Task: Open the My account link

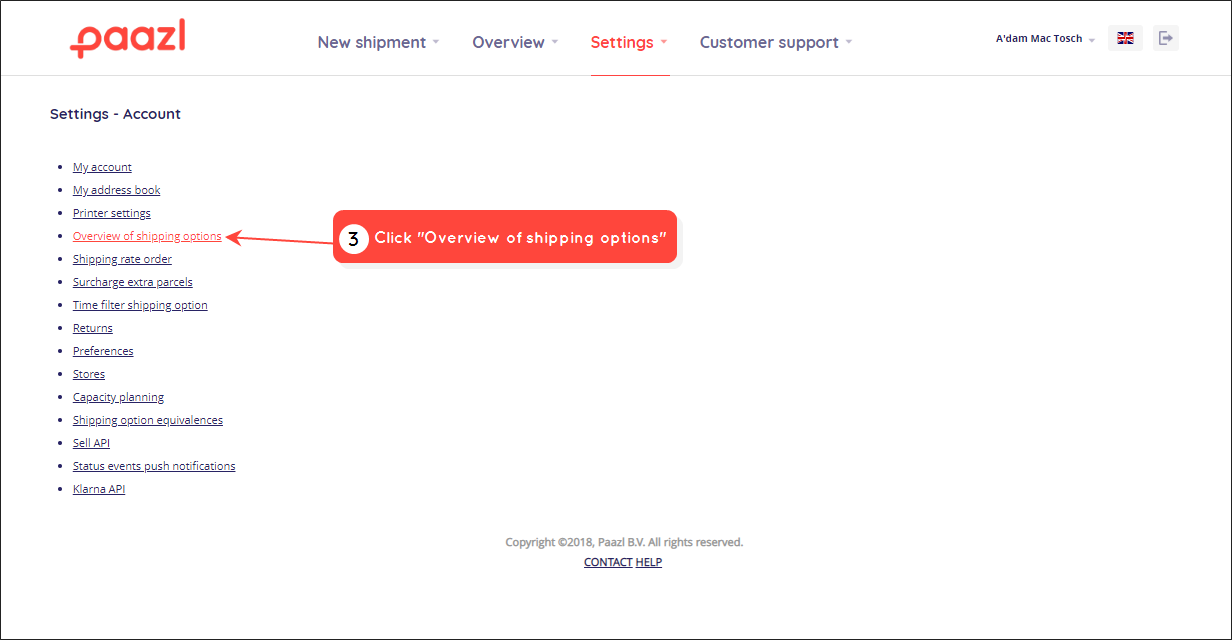Action: pos(102,167)
